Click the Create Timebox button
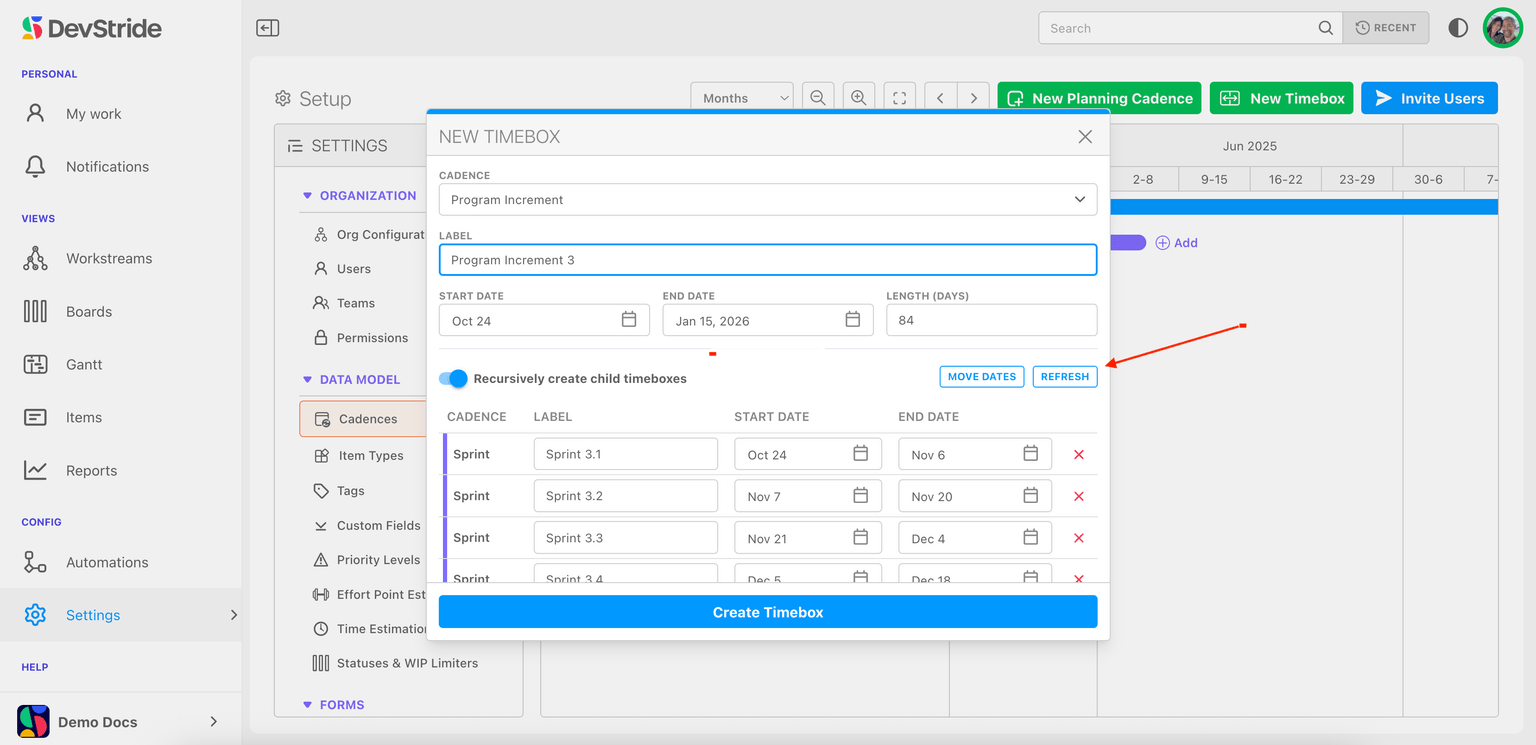This screenshot has width=1536, height=745. [767, 612]
